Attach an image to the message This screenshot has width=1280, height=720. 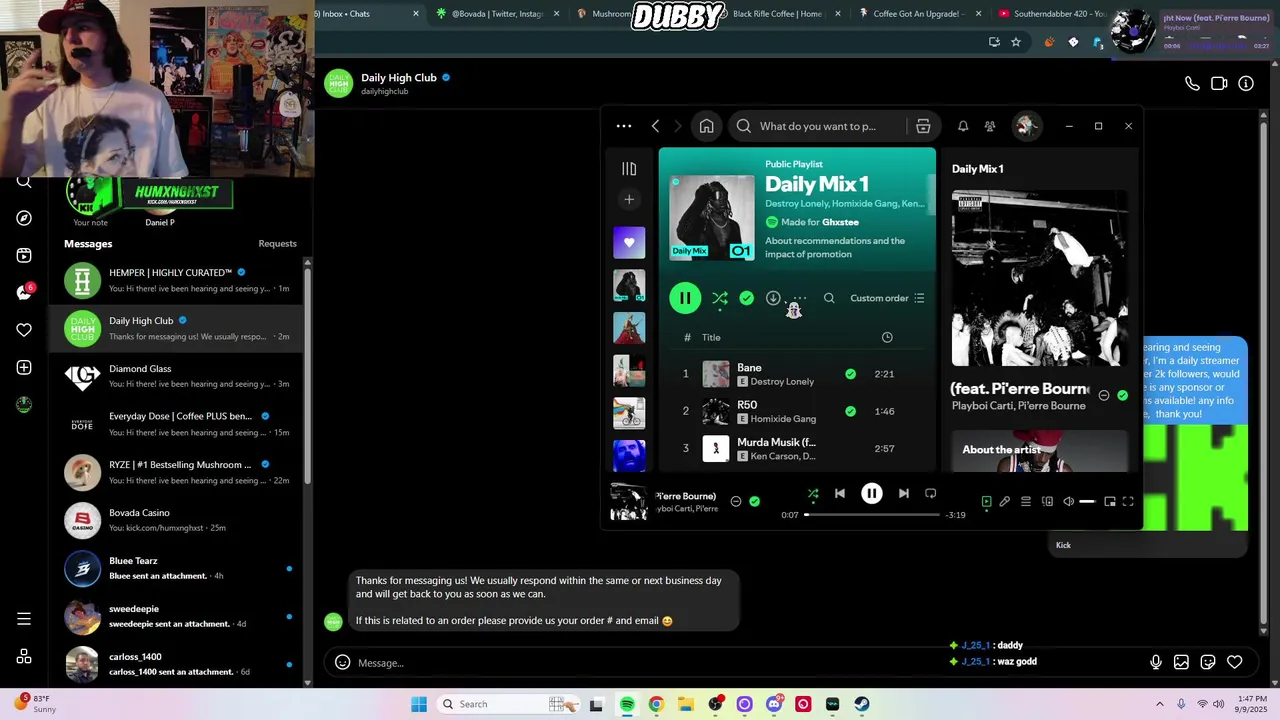click(1181, 662)
